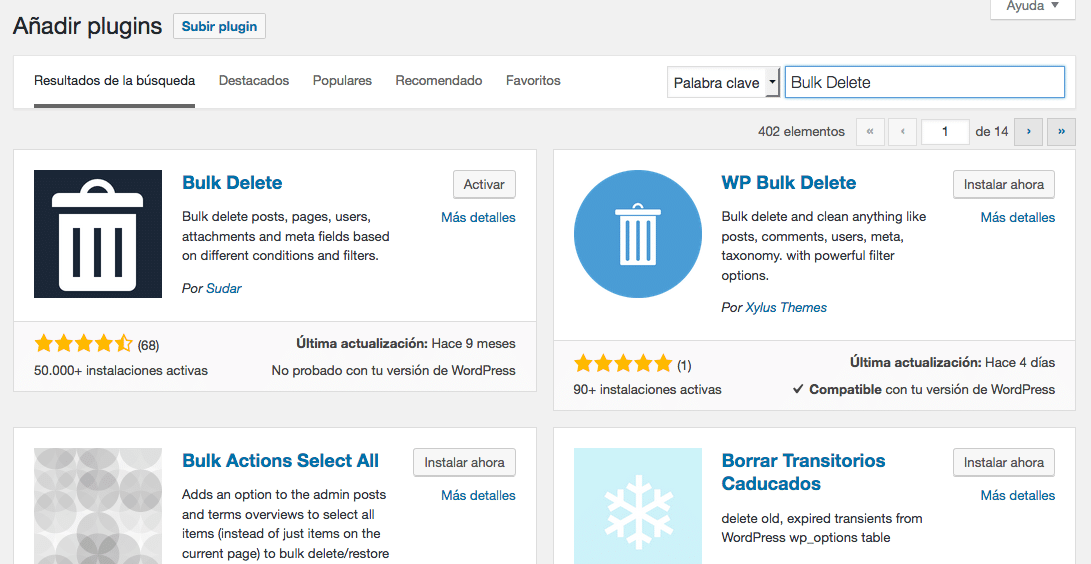Open the Favoritos tab

pyautogui.click(x=533, y=81)
